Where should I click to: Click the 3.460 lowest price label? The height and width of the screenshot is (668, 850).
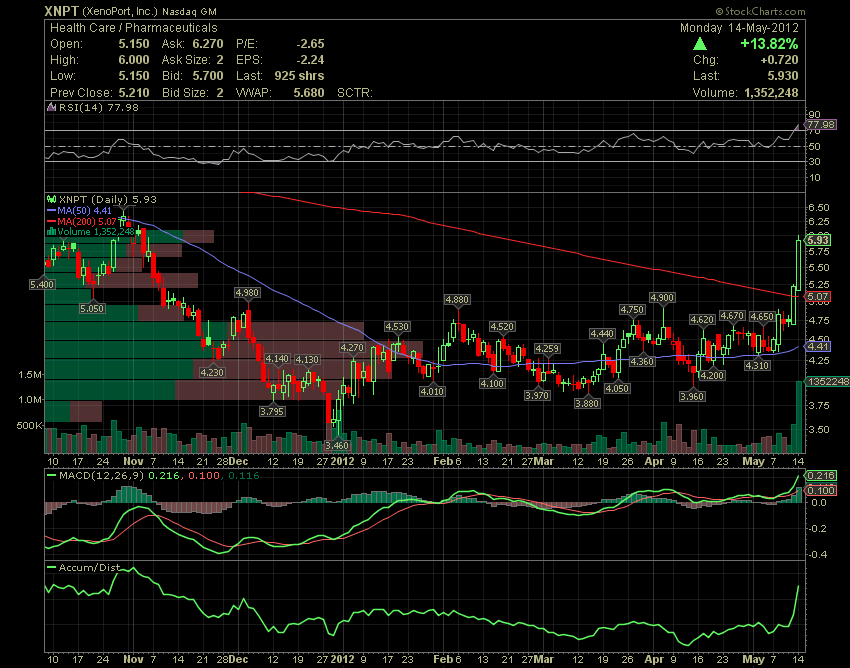(337, 445)
